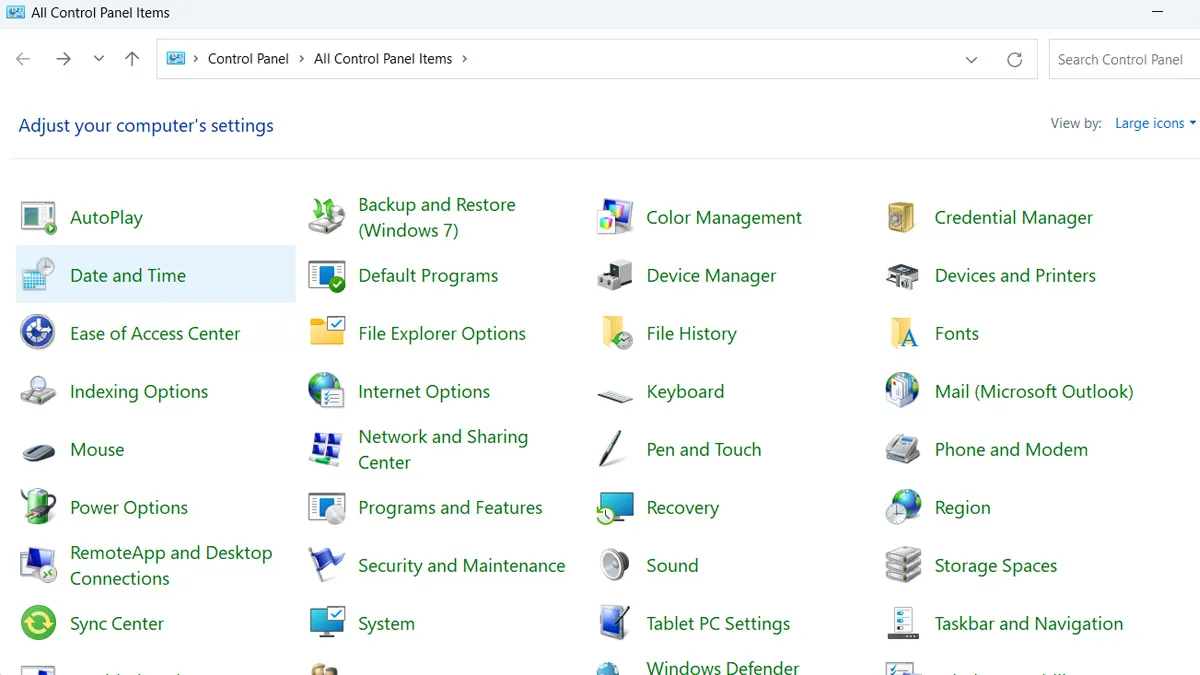Screen dimensions: 1200x675
Task: Click the refresh button in address bar
Action: click(x=1014, y=59)
